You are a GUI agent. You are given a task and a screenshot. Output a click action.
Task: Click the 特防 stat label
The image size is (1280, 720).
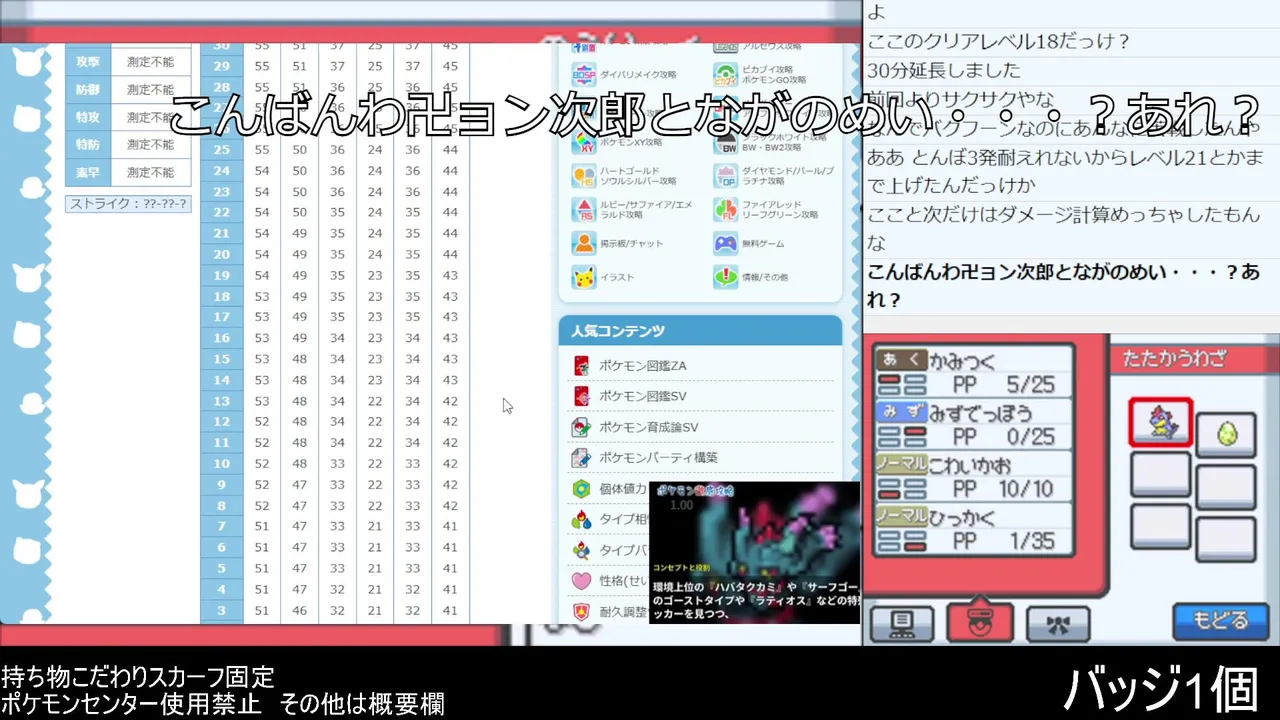tap(88, 145)
